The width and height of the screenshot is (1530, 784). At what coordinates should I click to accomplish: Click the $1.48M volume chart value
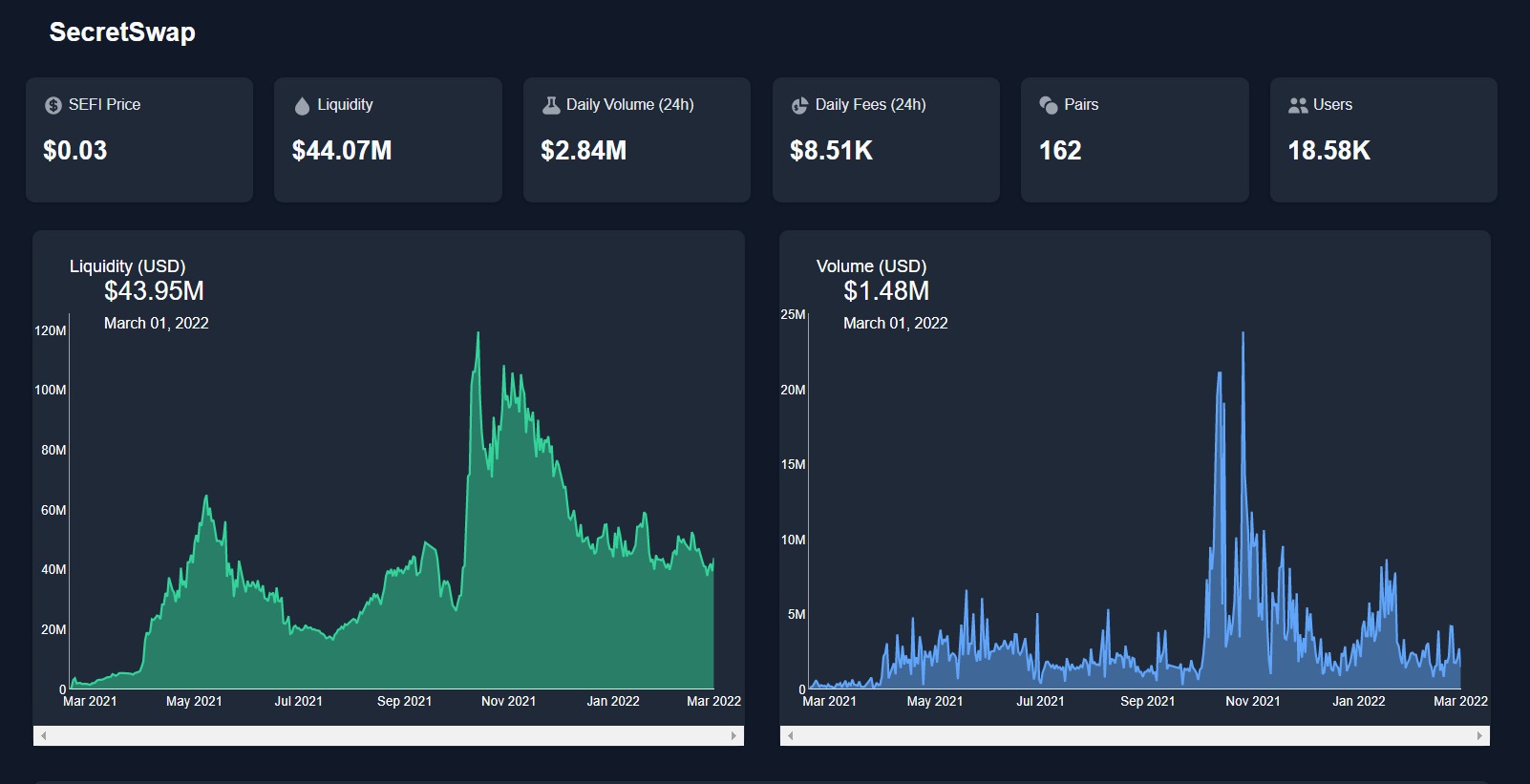(886, 291)
